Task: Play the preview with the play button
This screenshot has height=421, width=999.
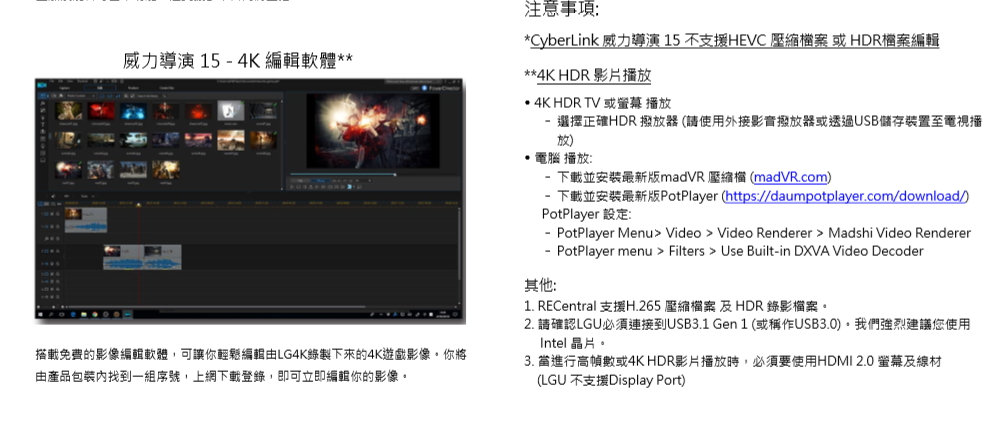Action: coord(292,187)
